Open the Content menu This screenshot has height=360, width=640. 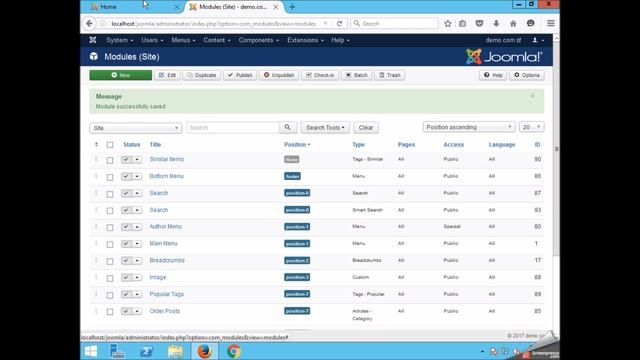[x=217, y=40]
